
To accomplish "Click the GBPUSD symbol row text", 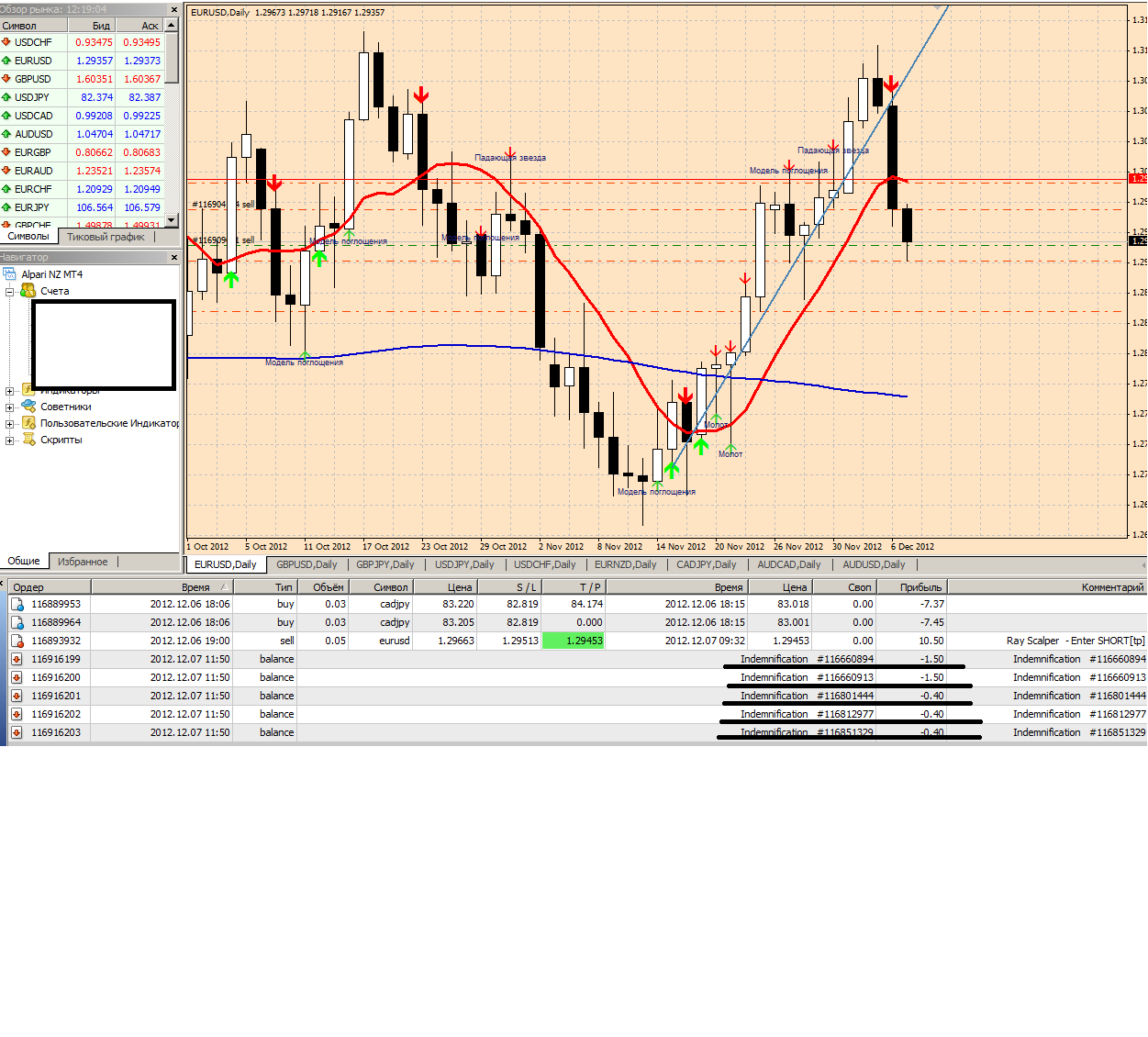I will [33, 79].
